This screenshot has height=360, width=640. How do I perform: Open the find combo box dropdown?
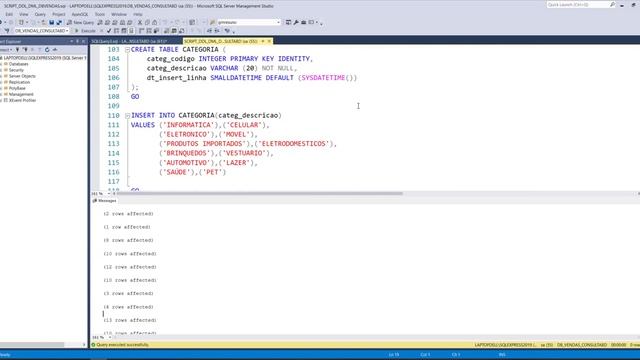pyautogui.click(x=278, y=22)
